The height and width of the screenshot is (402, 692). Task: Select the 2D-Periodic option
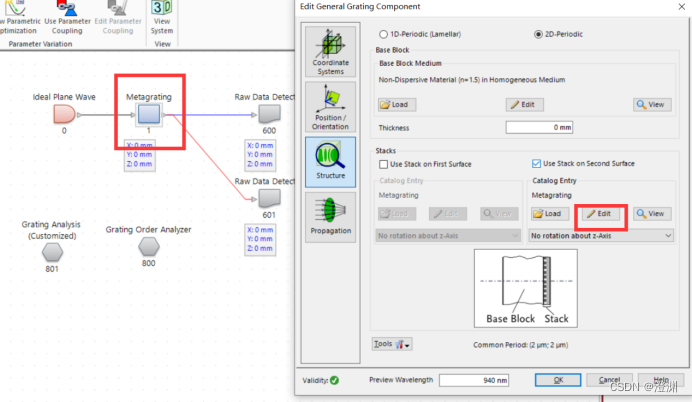point(558,34)
